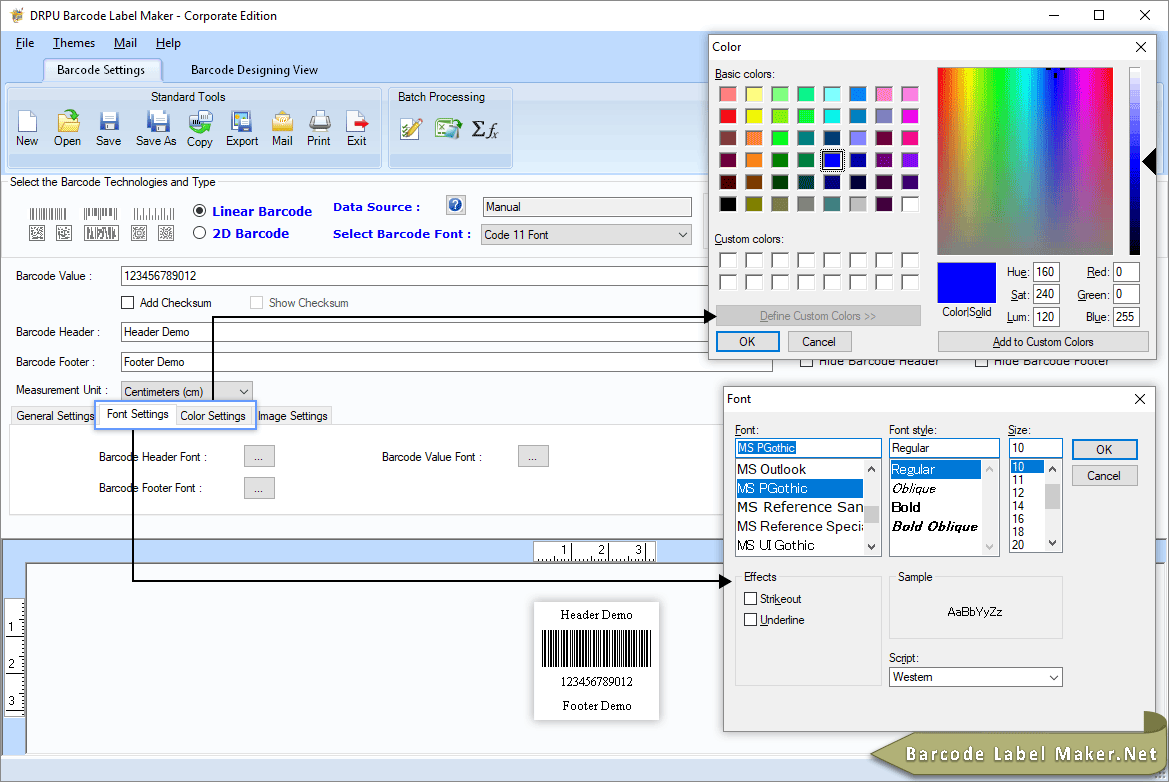Viewport: 1169px width, 782px height.
Task: Open the Themes menu
Action: 74,43
